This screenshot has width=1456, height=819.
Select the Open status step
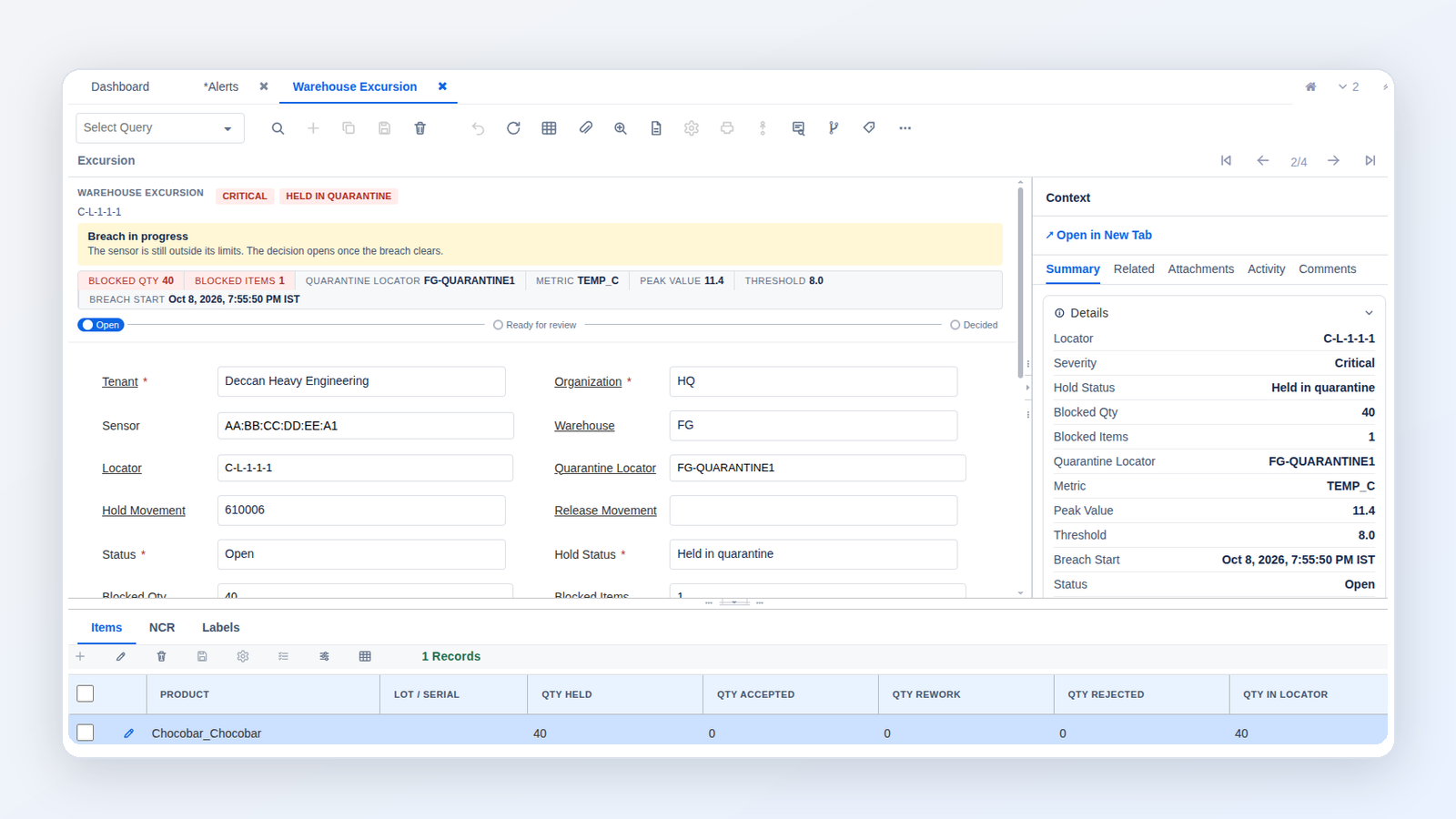[x=101, y=325]
